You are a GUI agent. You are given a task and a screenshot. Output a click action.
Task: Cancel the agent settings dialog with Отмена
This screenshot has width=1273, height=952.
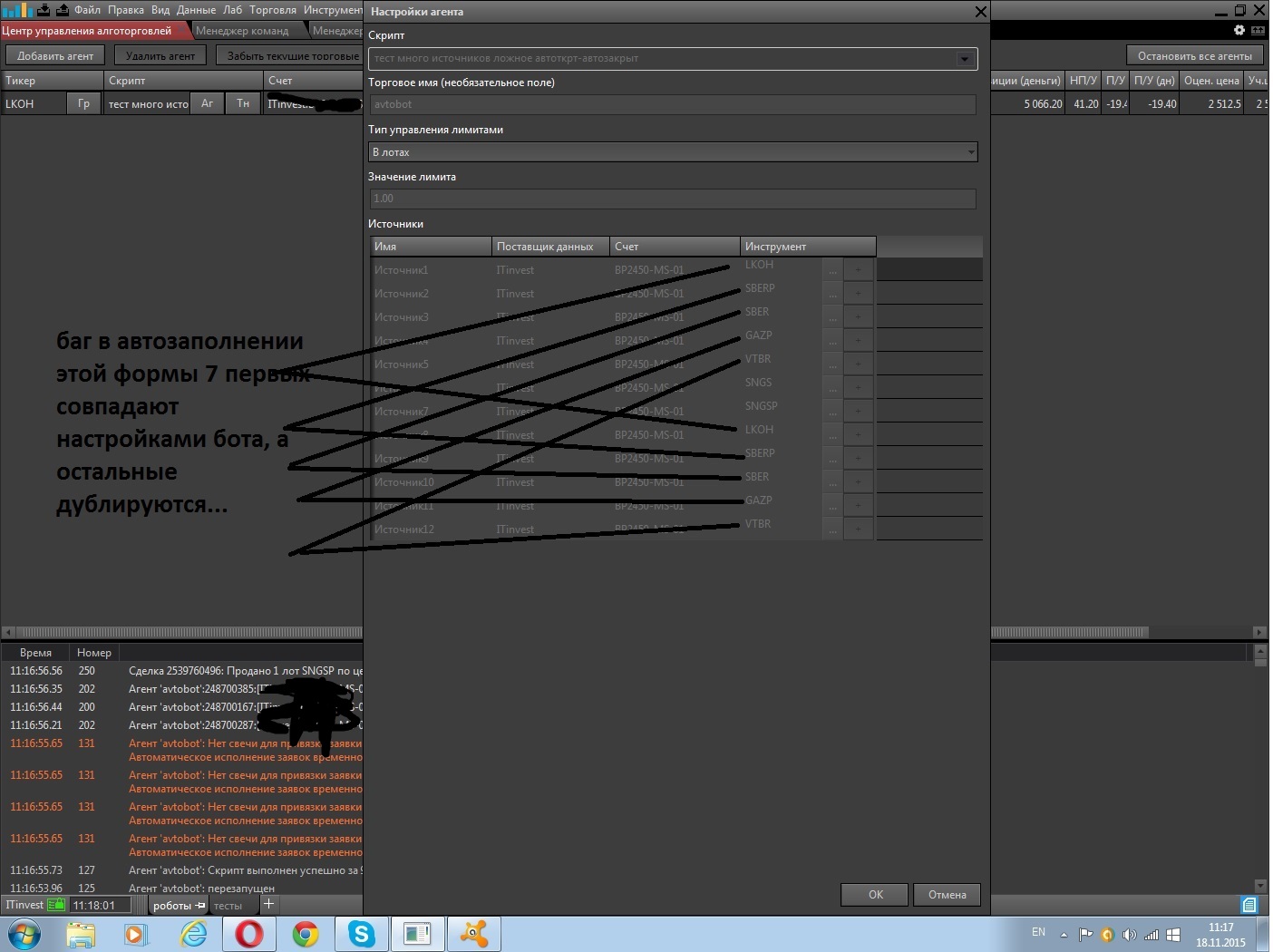click(947, 895)
